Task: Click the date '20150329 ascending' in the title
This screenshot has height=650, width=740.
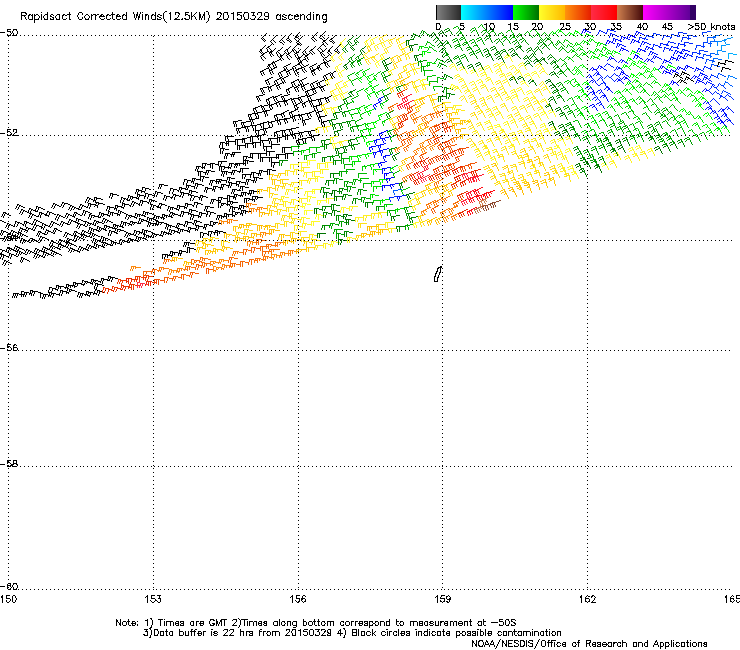Action: pyautogui.click(x=271, y=17)
